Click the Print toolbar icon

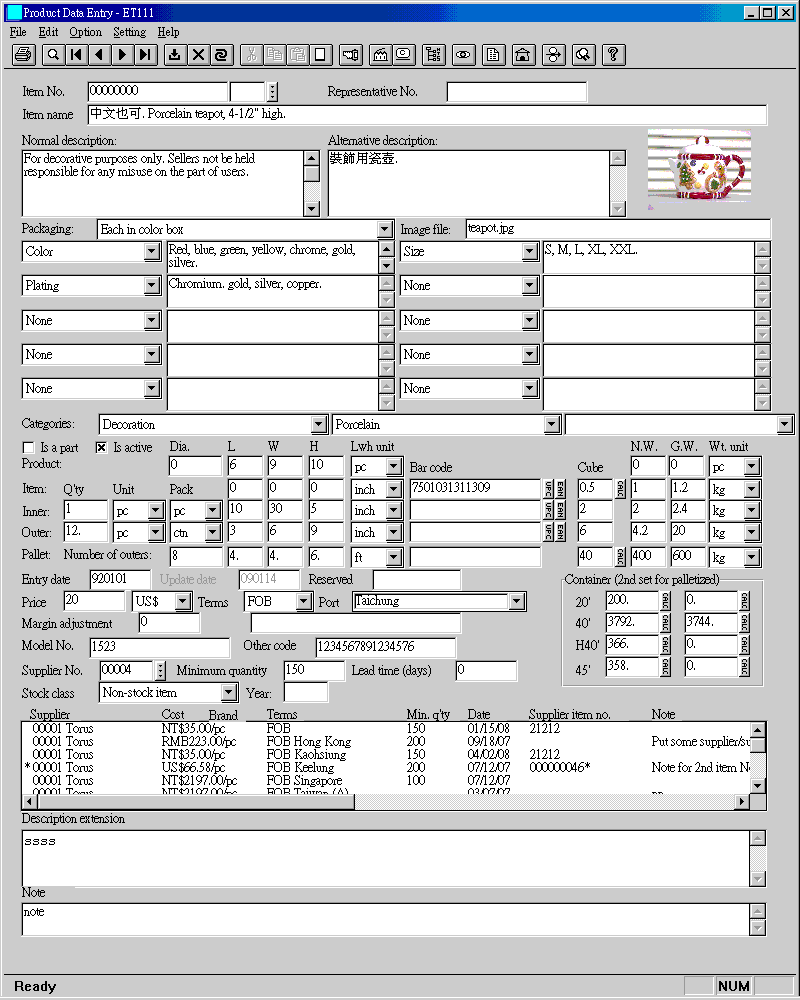[x=24, y=55]
